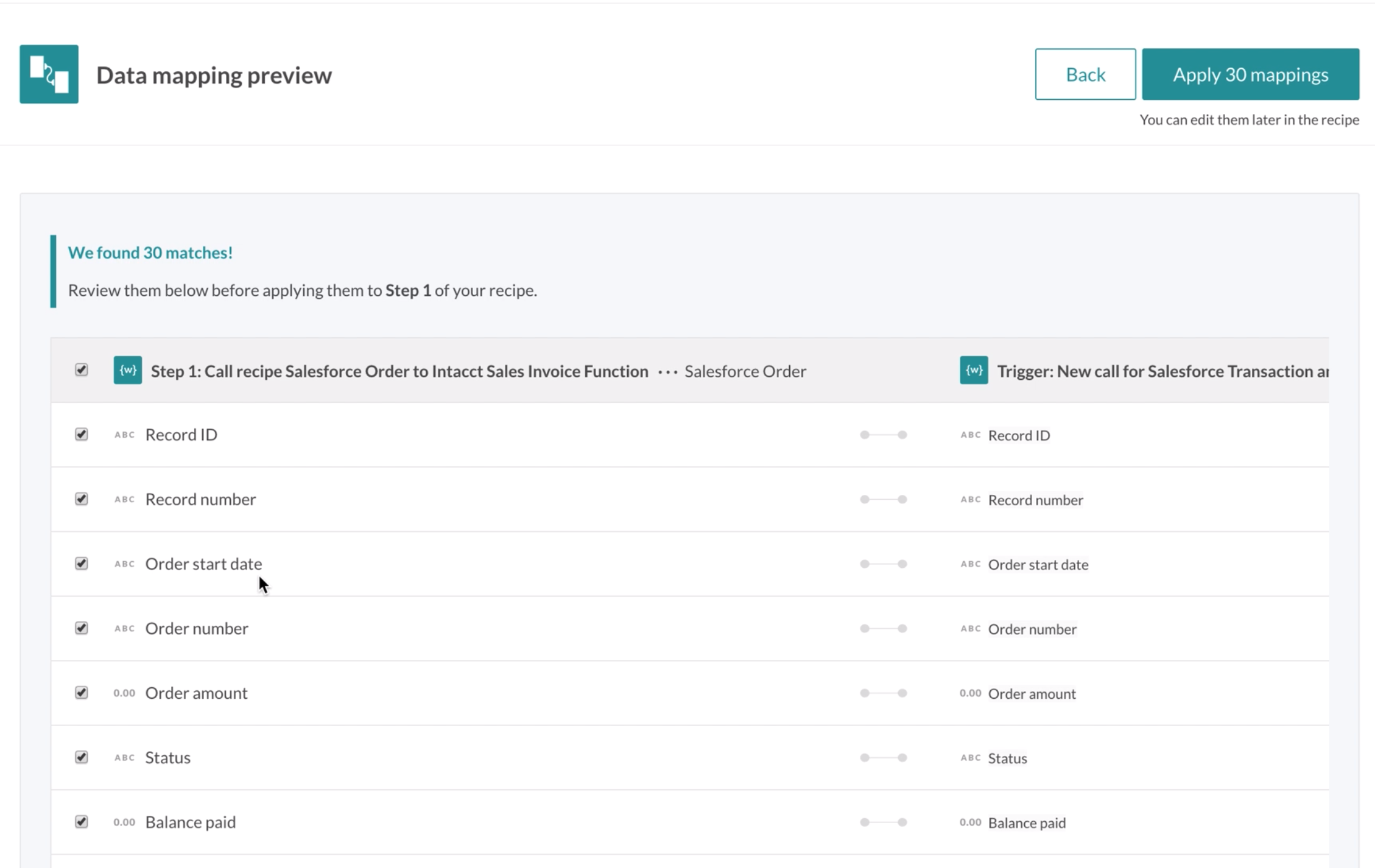Click the Data mapping preview title

[x=214, y=75]
